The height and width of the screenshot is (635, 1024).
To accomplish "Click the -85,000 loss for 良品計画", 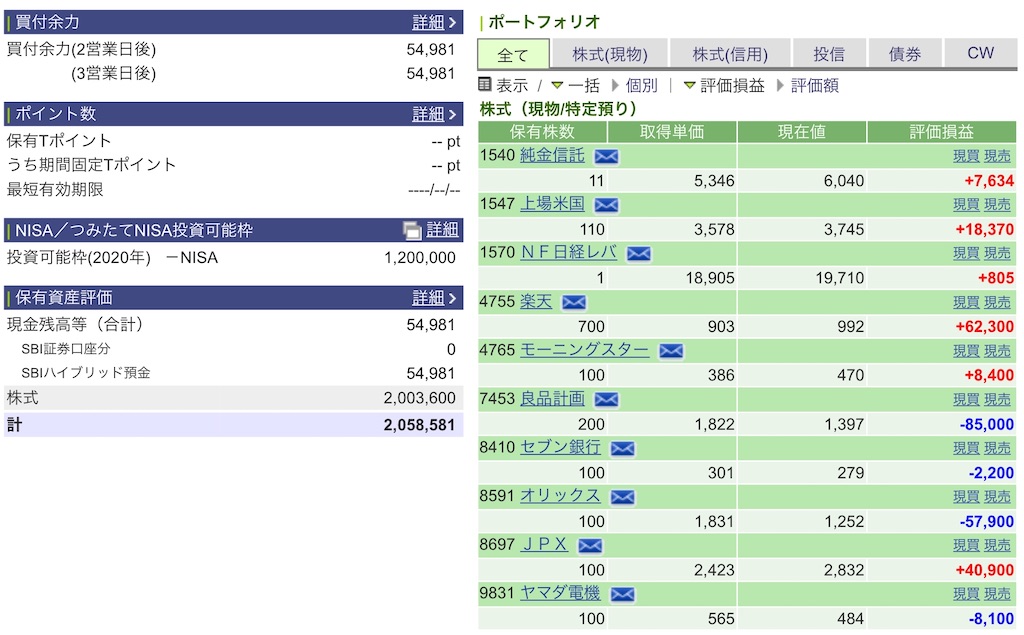I will tap(987, 425).
